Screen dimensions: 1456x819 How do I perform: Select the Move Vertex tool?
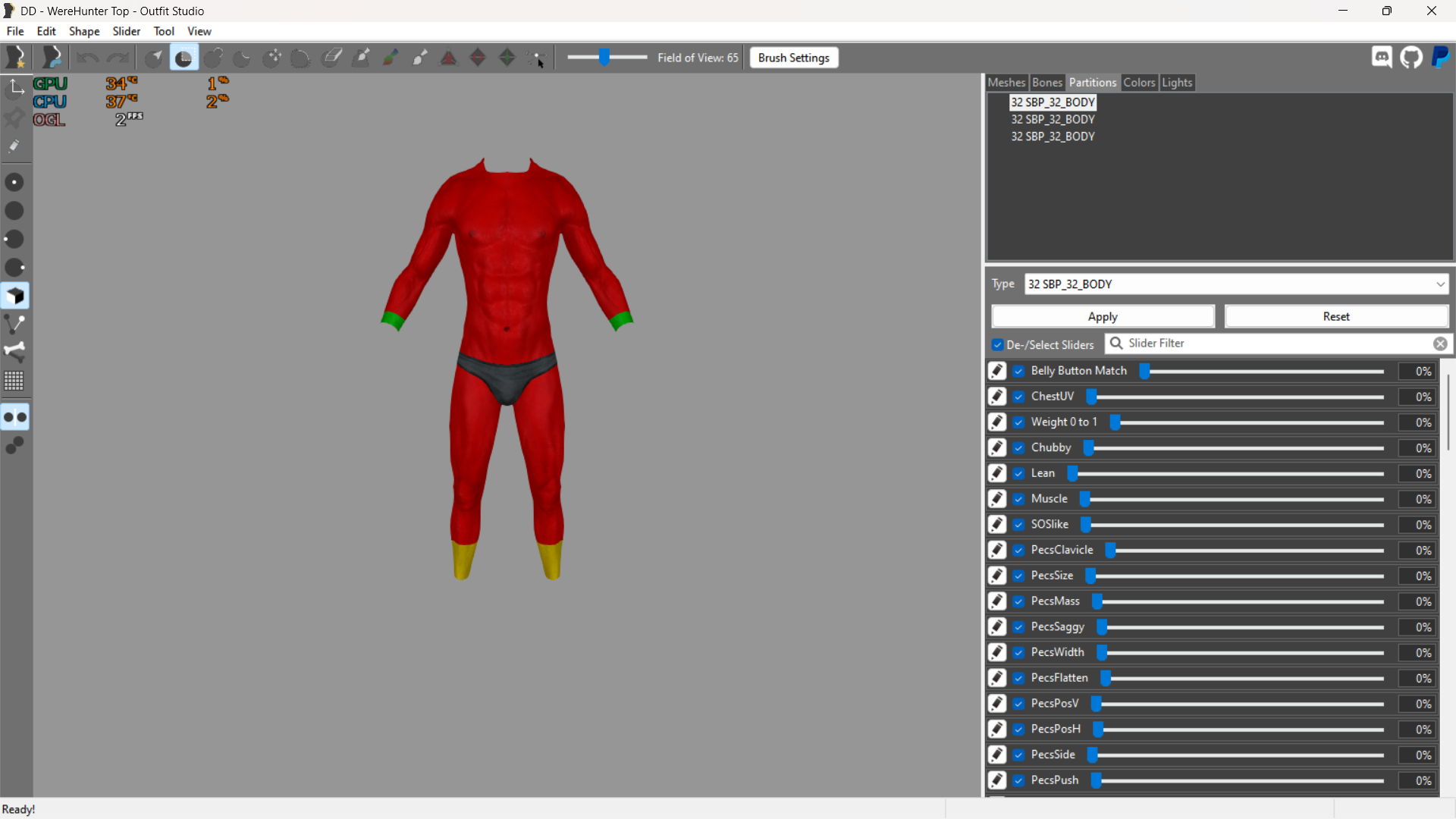tap(537, 58)
